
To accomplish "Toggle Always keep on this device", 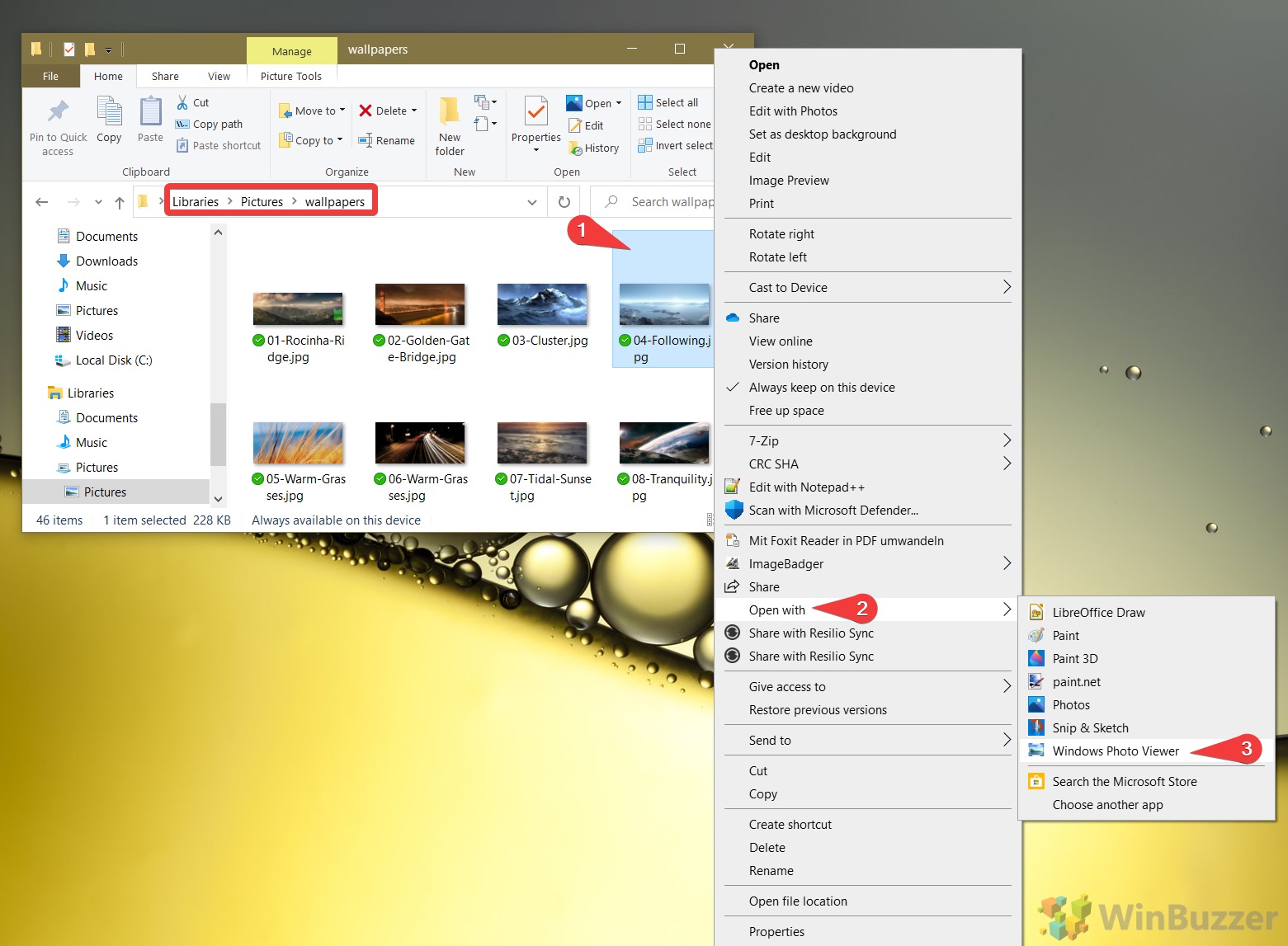I will pos(821,387).
